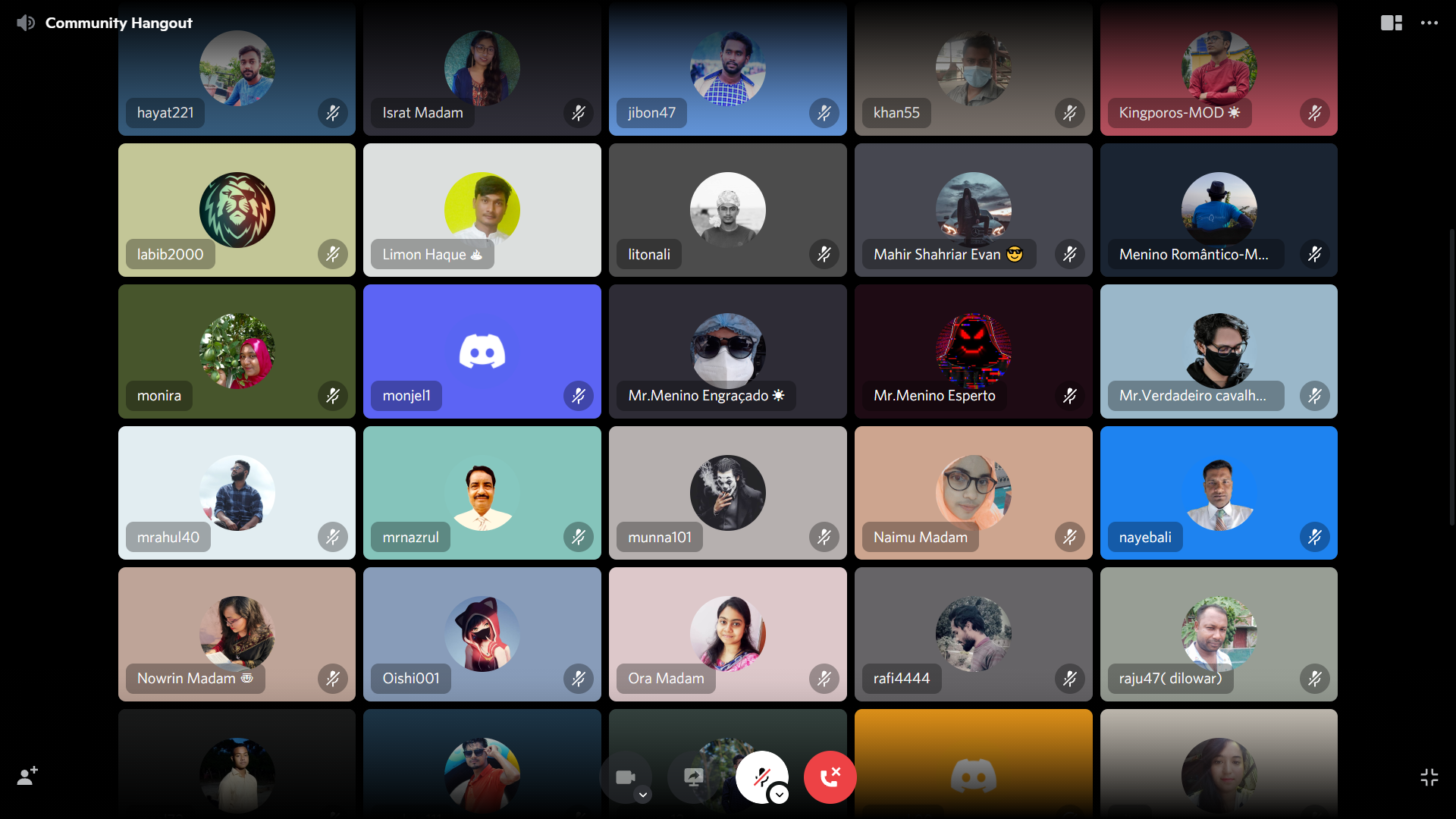Click the Kingporos-MOD name label
The image size is (1456, 819).
pyautogui.click(x=1178, y=113)
